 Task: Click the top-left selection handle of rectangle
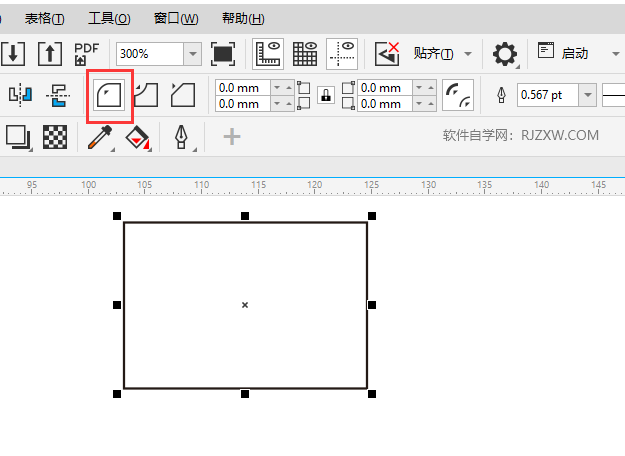[117, 216]
